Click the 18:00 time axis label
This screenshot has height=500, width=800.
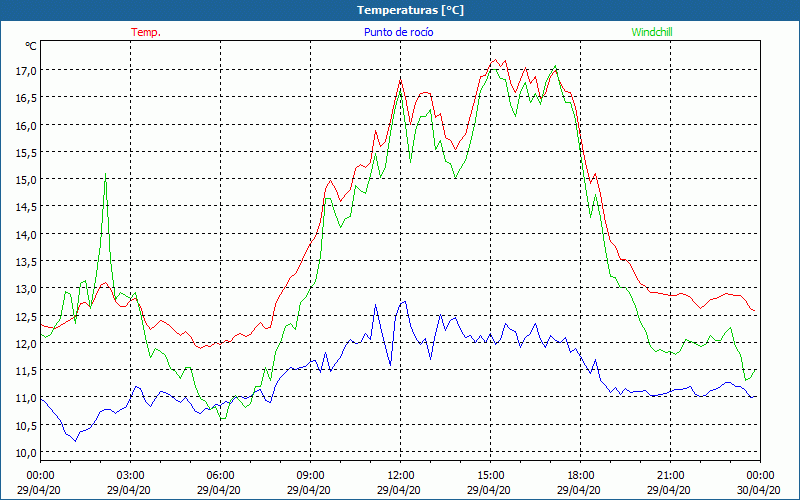point(581,476)
